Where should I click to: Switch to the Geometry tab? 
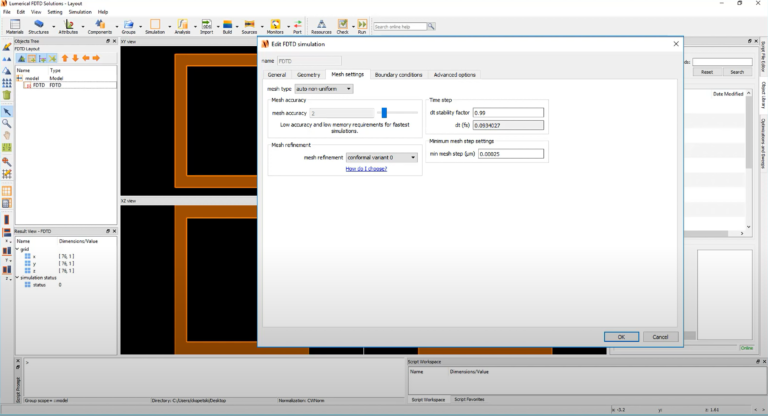tap(309, 74)
